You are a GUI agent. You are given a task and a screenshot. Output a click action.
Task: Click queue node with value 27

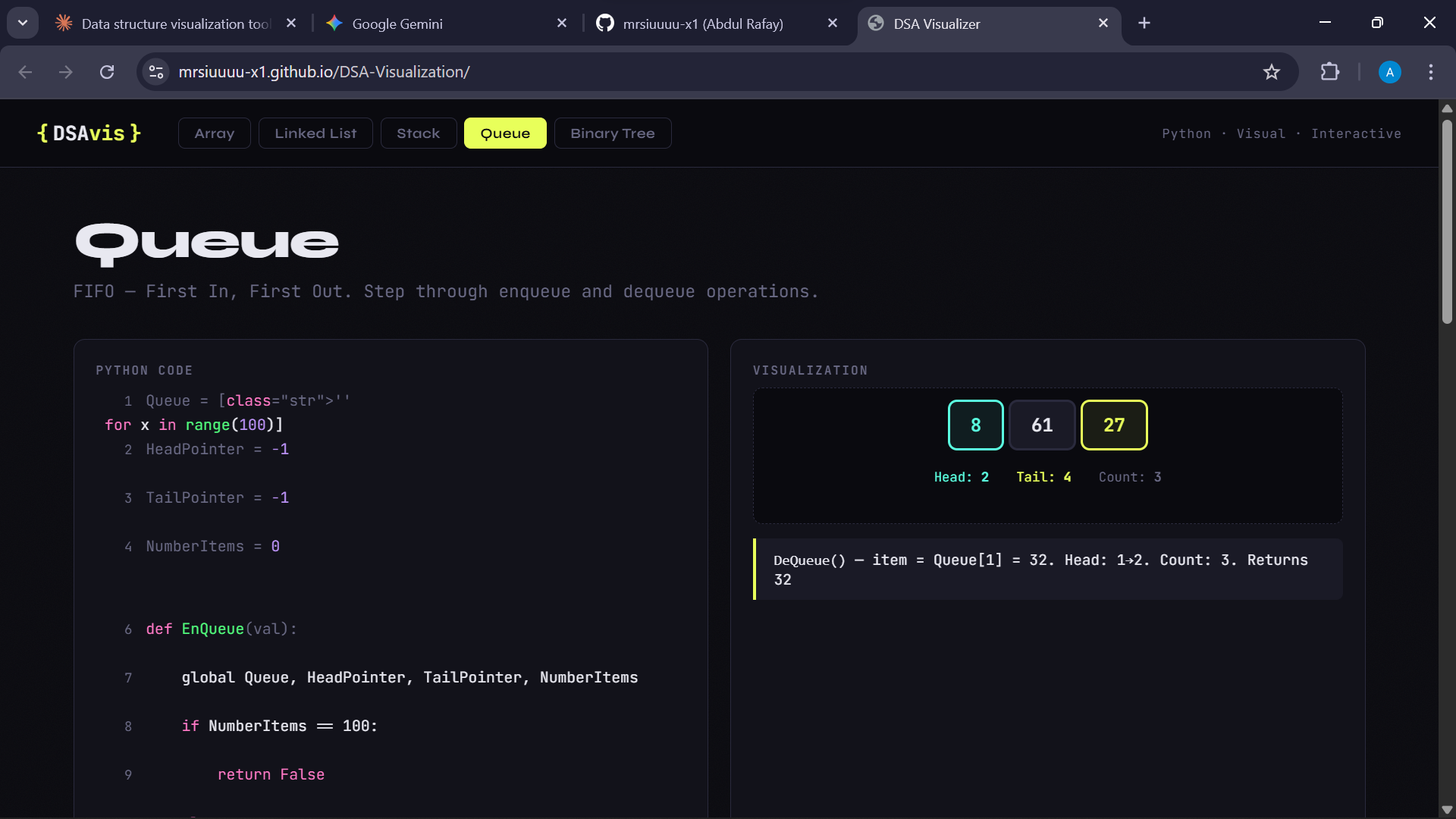coord(1113,425)
